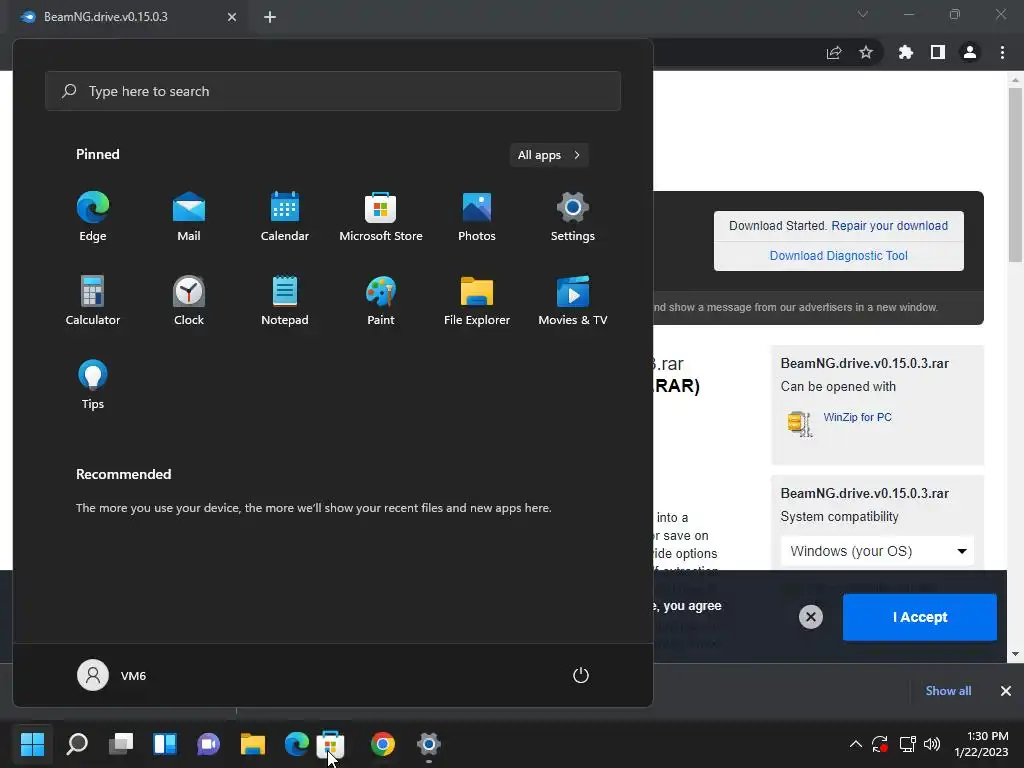Expand the All apps list

[549, 155]
